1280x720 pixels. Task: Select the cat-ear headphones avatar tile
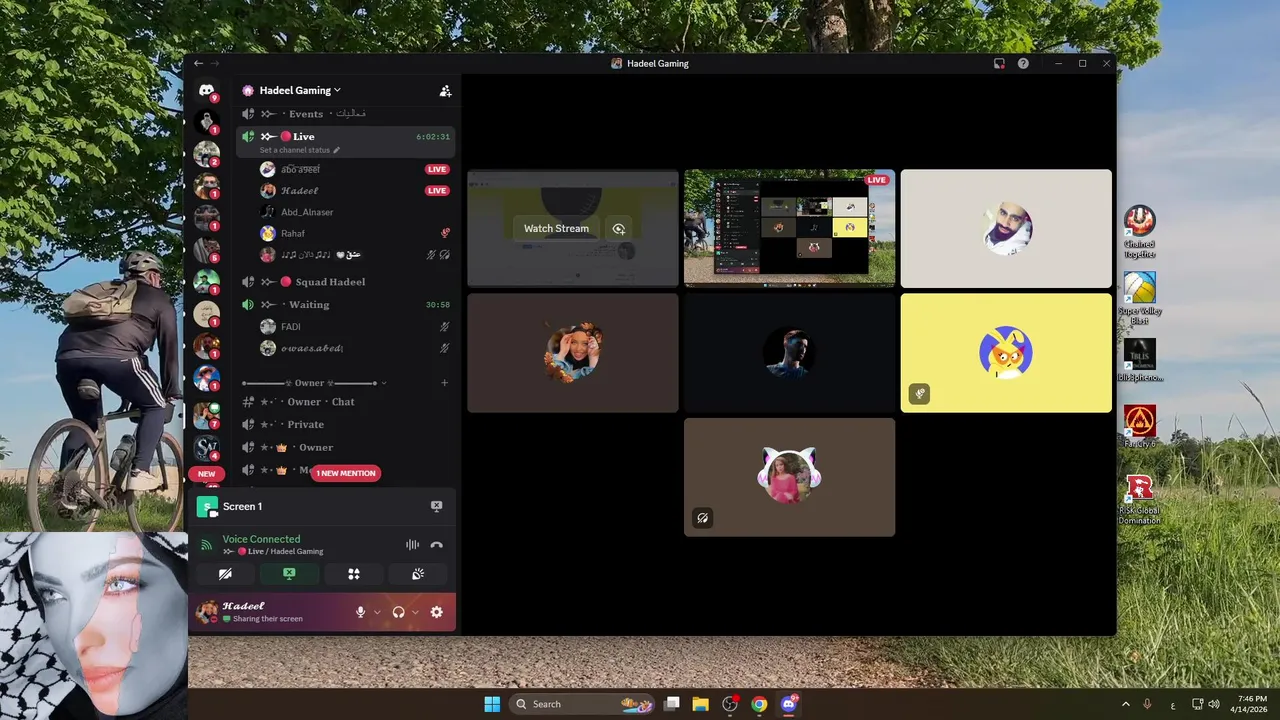point(789,477)
